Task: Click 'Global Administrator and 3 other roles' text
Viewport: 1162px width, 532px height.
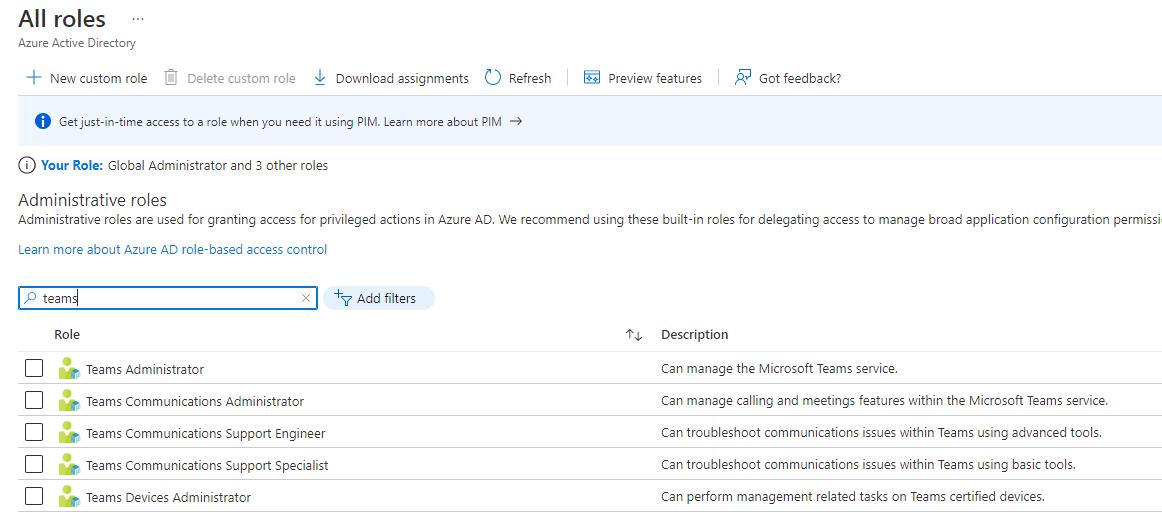Action: coord(218,165)
